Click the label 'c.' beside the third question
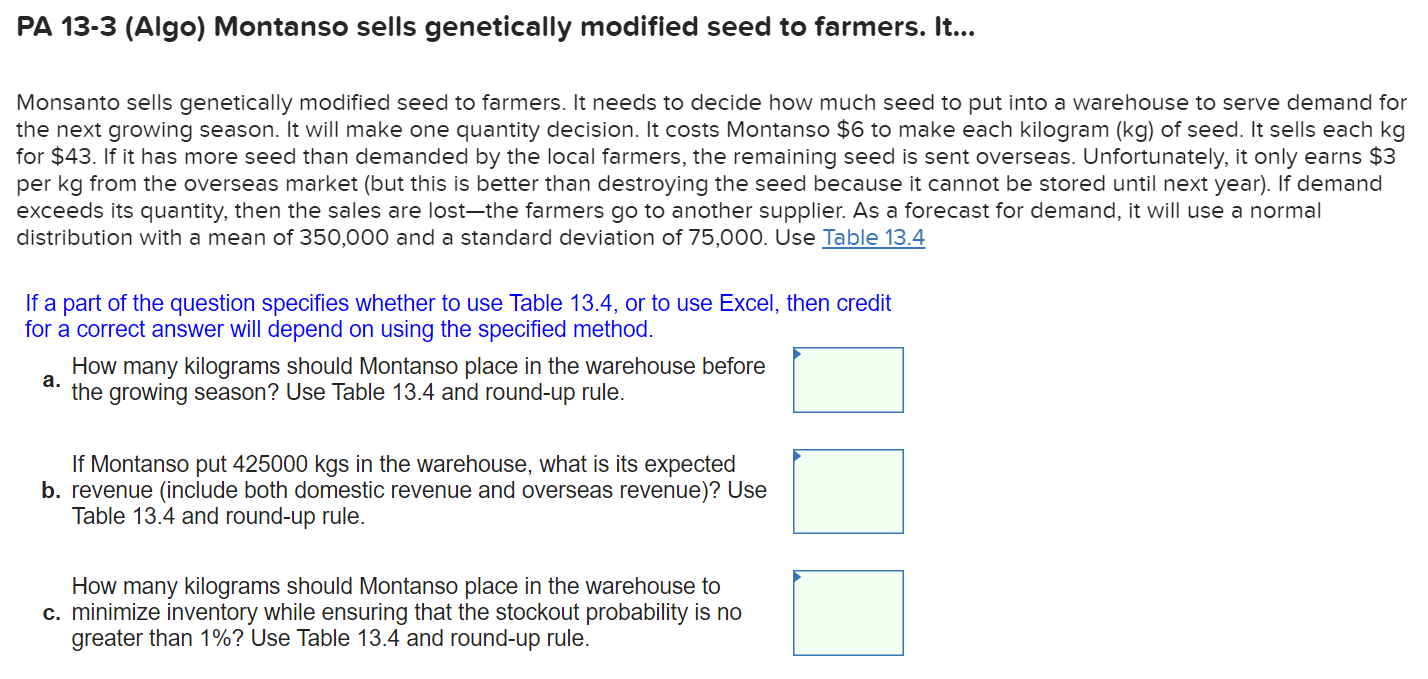 tap(50, 613)
